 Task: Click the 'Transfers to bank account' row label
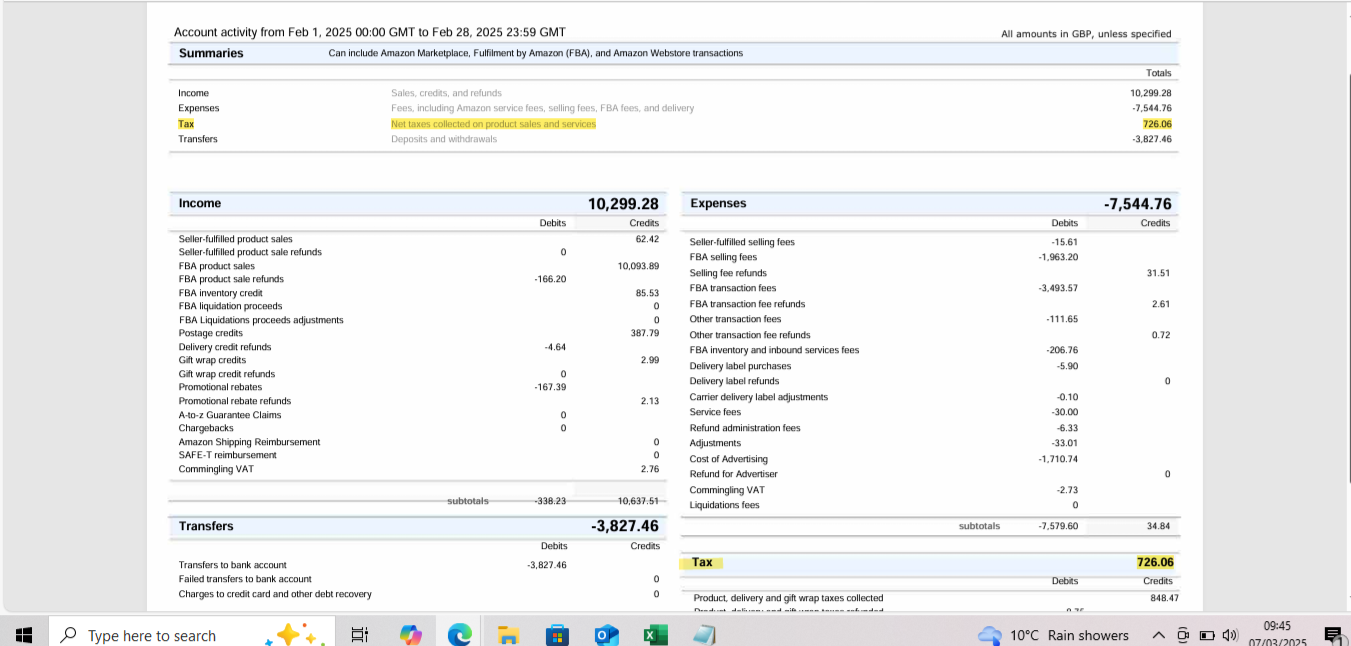(x=233, y=565)
